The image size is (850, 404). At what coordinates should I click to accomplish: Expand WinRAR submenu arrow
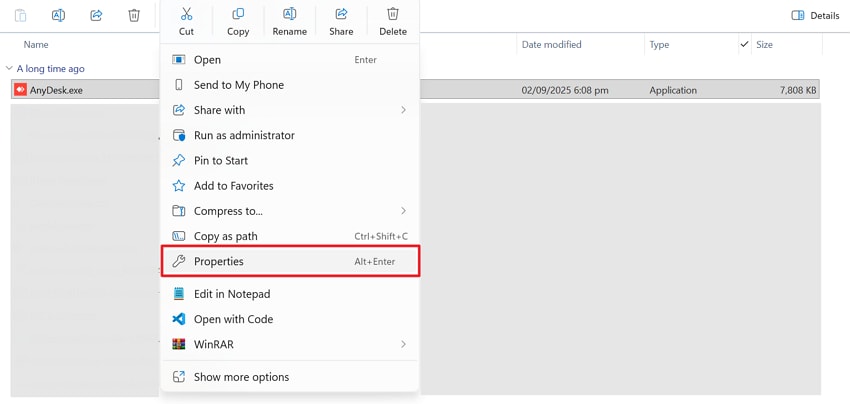tap(403, 344)
